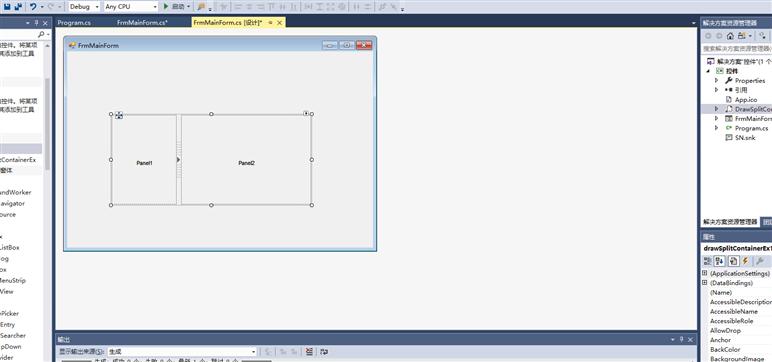The width and height of the screenshot is (772, 362).
Task: Click the Save file toolbar icon
Action: [x=7, y=6]
